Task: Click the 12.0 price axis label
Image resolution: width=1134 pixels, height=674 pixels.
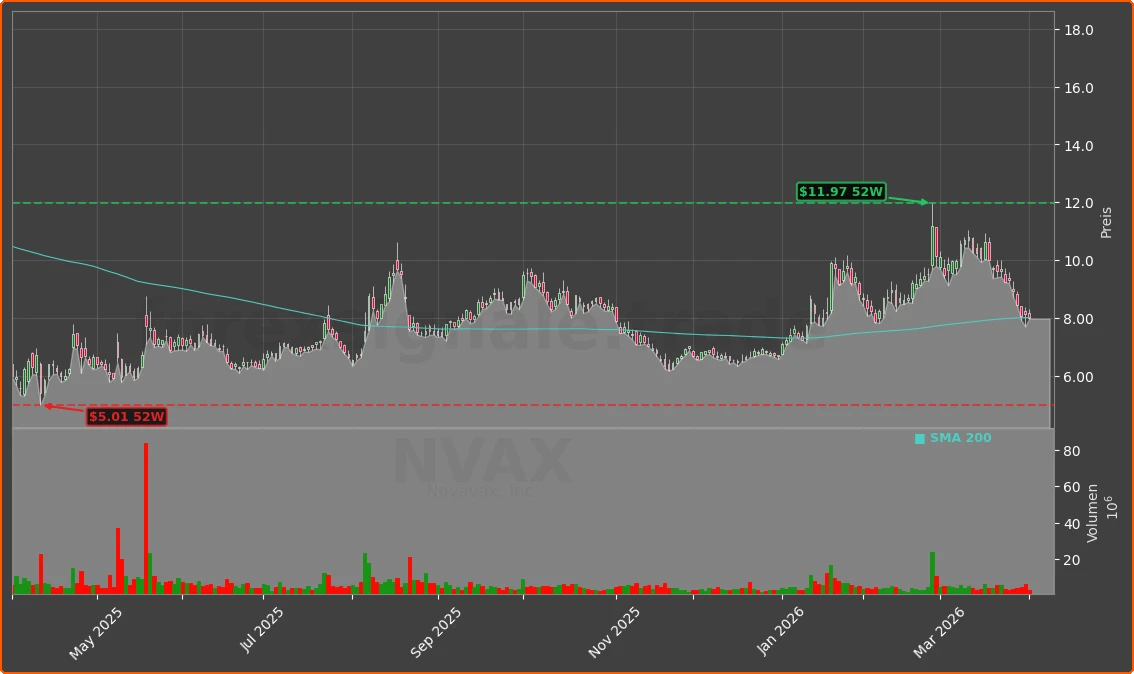Action: (1078, 203)
